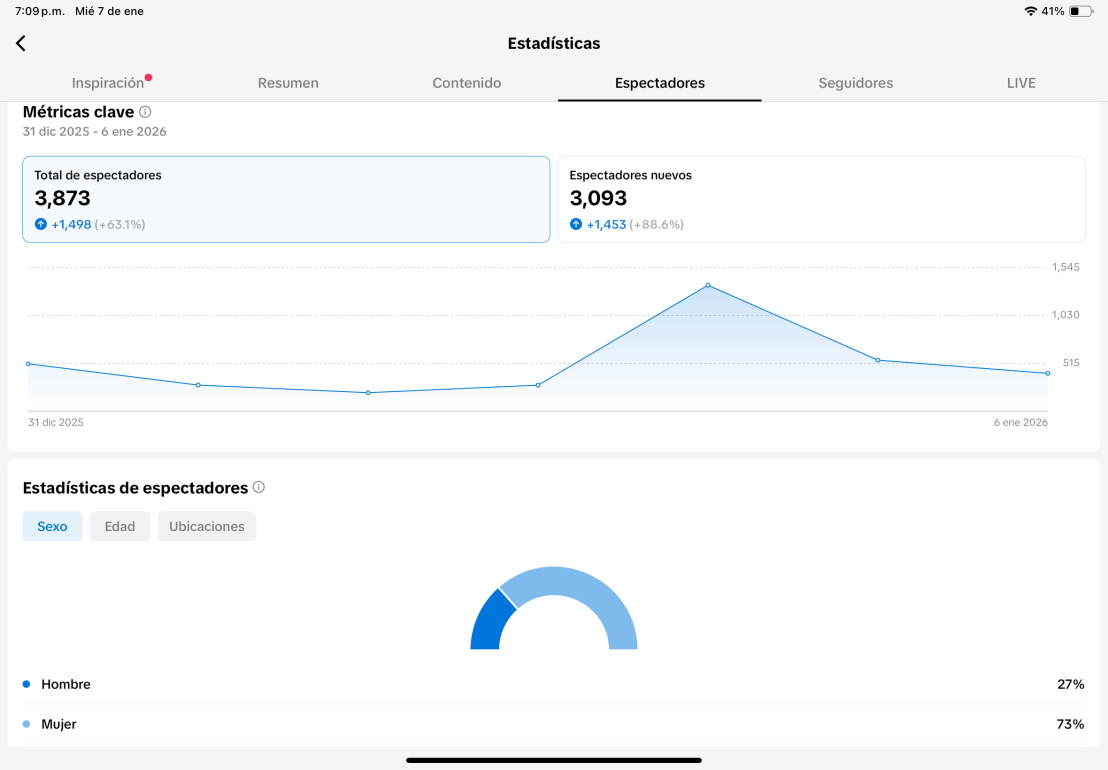
Task: Tap the +63.1% change text
Action: pos(120,224)
